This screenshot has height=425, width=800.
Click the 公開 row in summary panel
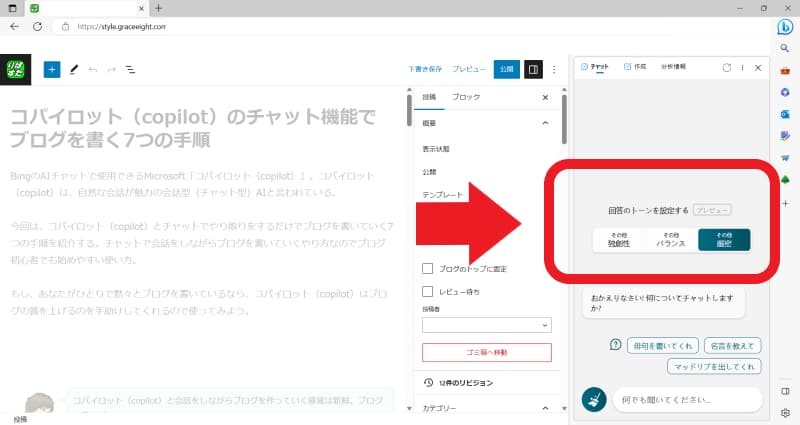point(429,172)
